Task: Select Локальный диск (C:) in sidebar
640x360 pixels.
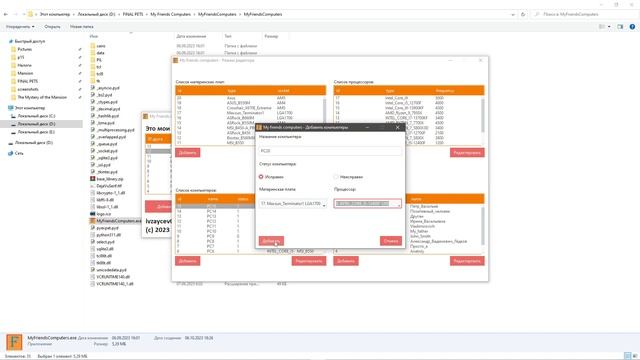Action: pos(36,116)
